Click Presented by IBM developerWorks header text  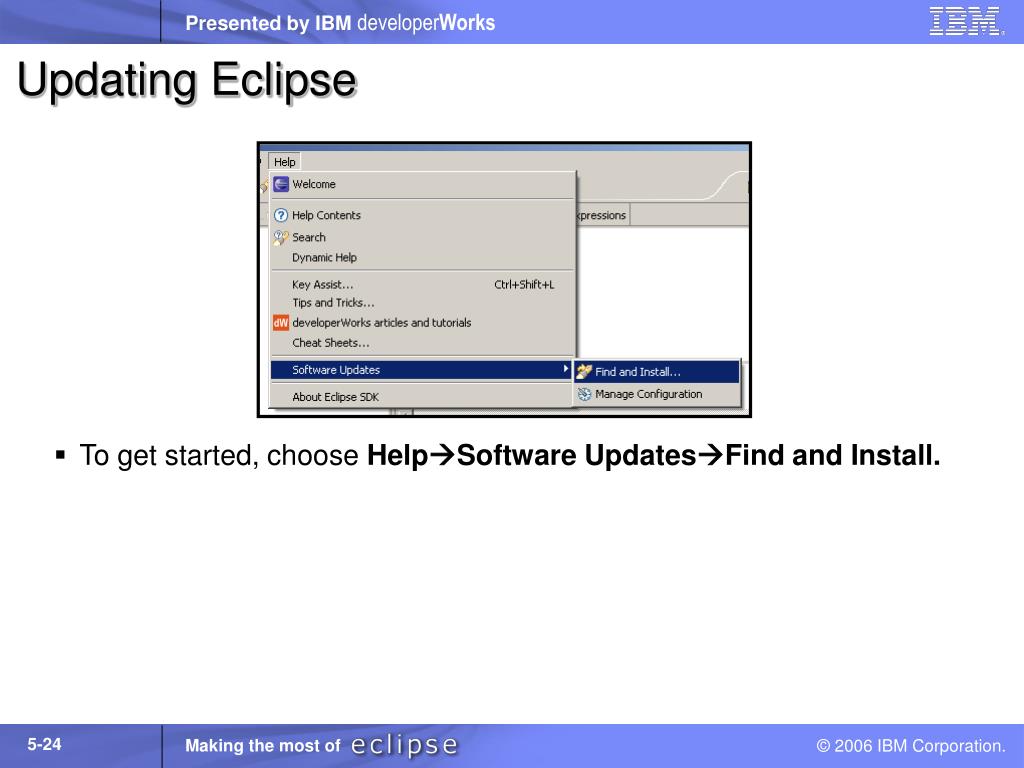point(340,23)
